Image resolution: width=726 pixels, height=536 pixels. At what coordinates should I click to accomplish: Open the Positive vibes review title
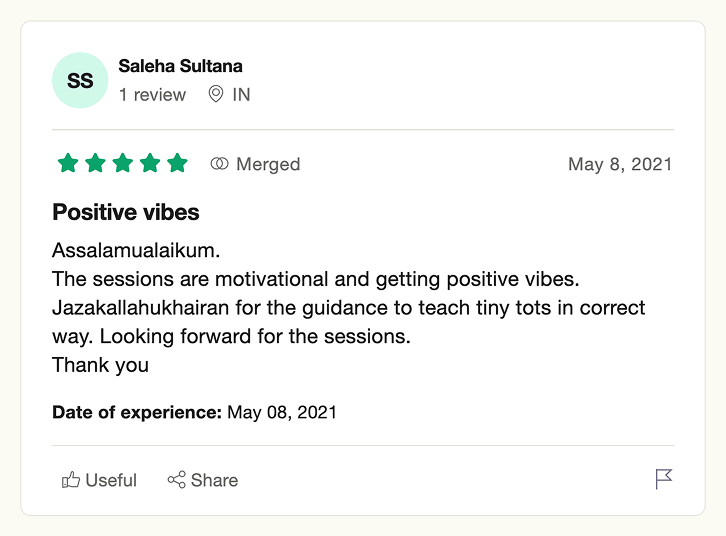coord(125,212)
